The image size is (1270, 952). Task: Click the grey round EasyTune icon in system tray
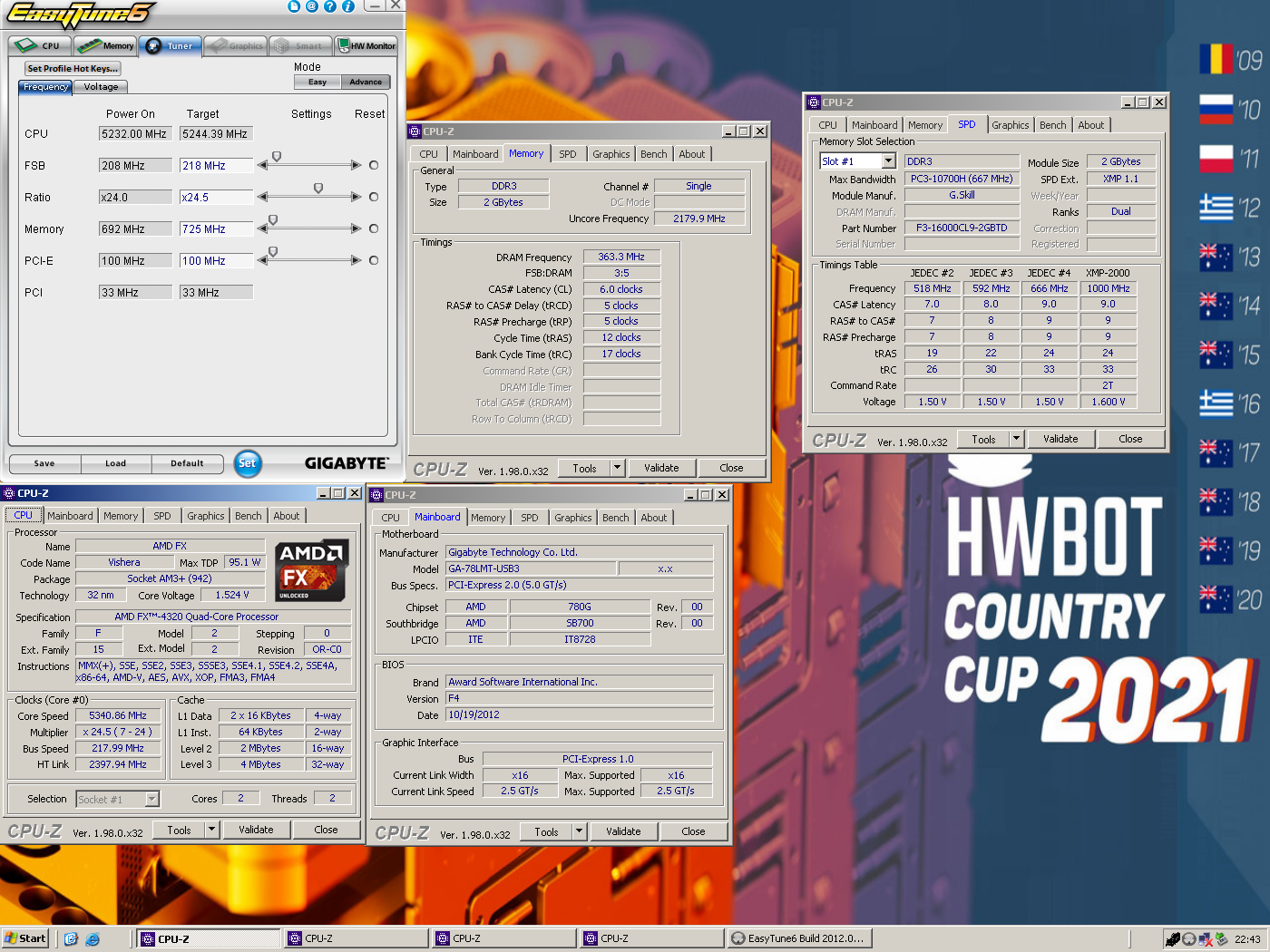point(1188,939)
